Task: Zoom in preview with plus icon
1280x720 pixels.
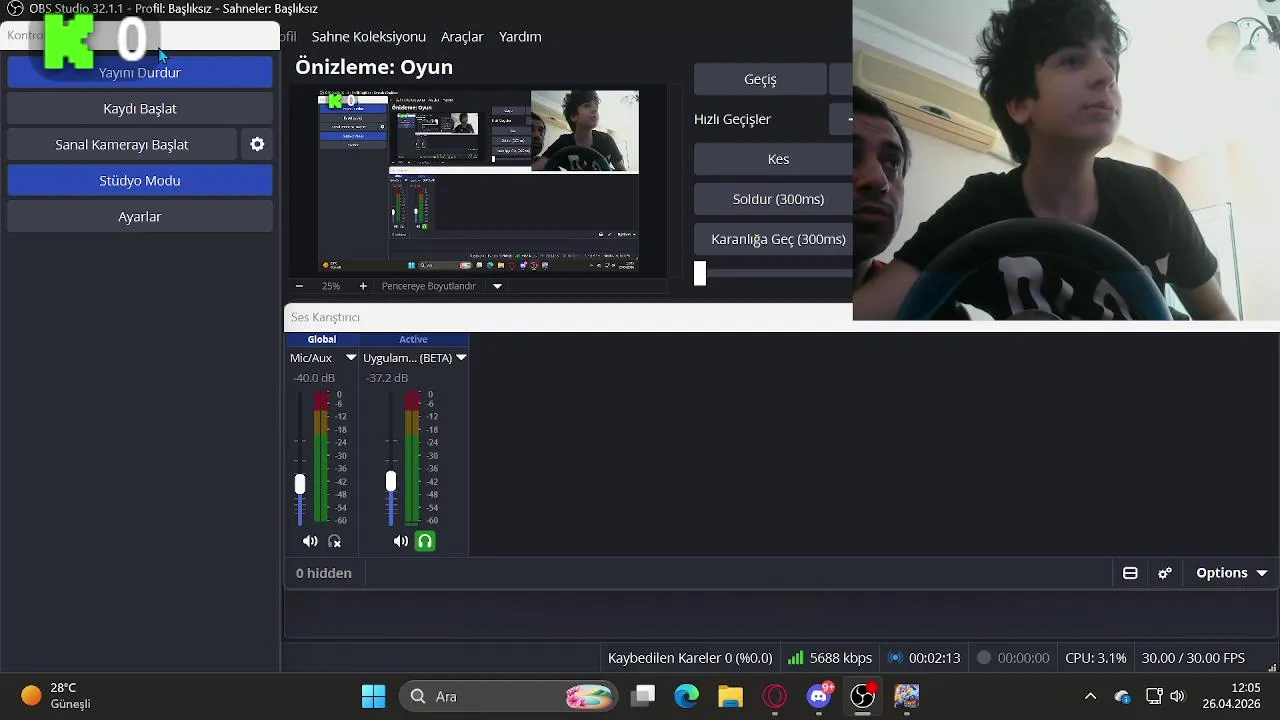Action: [363, 286]
